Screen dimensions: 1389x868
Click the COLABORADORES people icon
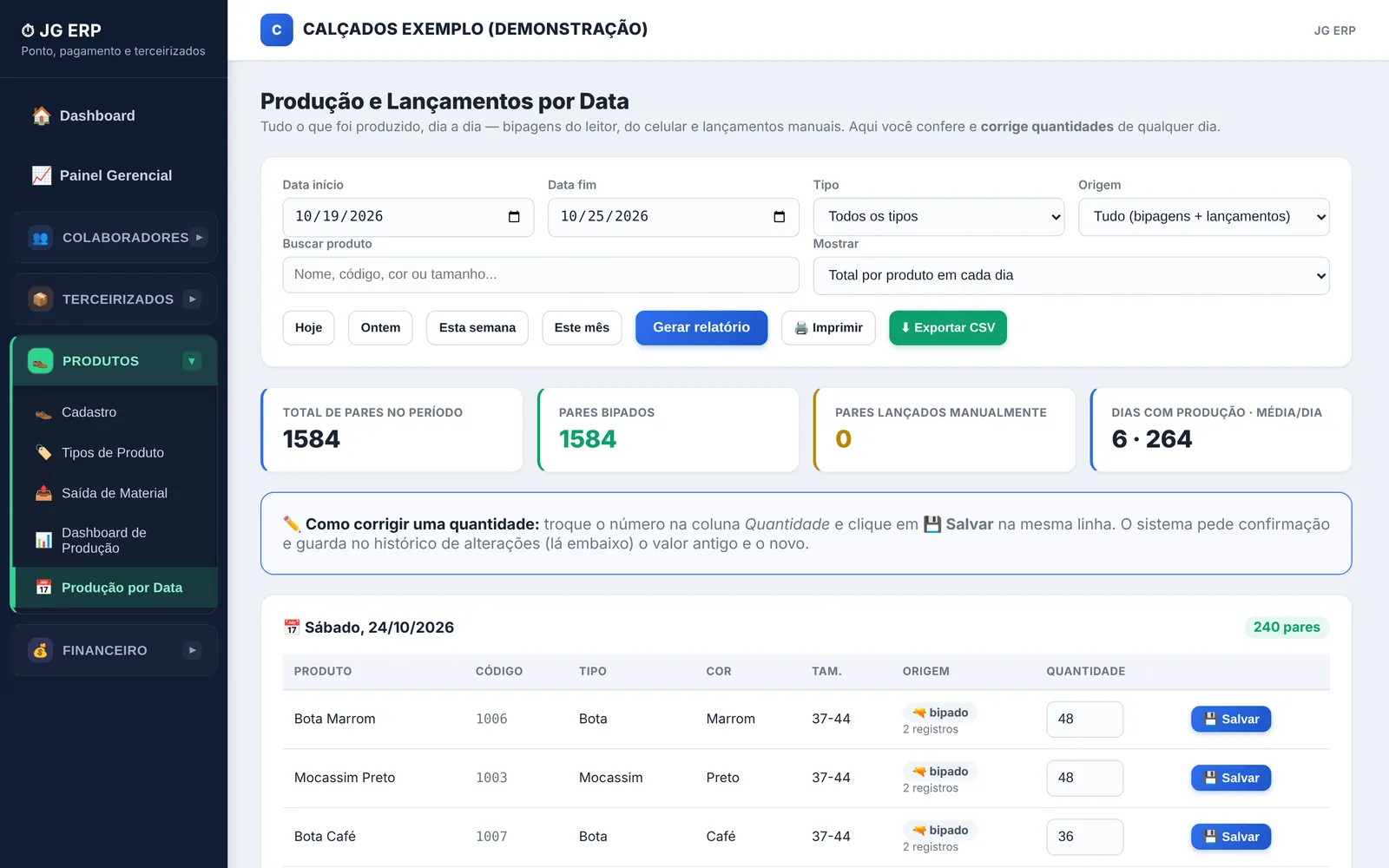[x=40, y=237]
